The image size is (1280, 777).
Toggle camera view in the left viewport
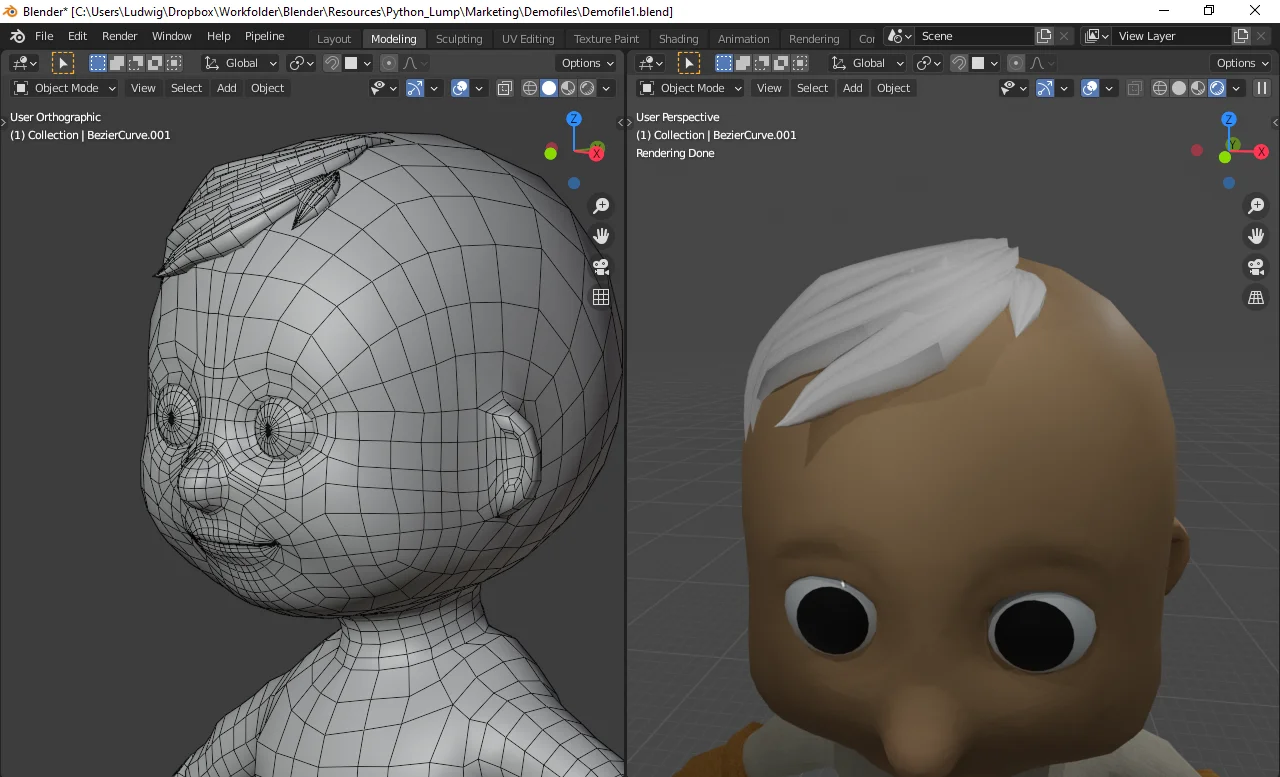coord(601,267)
